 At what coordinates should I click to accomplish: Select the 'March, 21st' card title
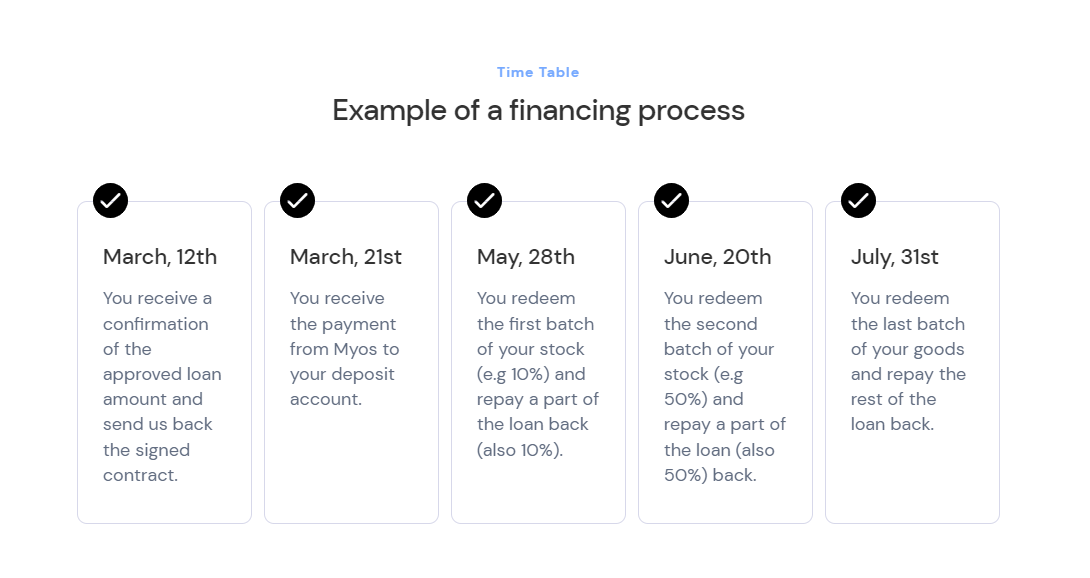(x=346, y=257)
